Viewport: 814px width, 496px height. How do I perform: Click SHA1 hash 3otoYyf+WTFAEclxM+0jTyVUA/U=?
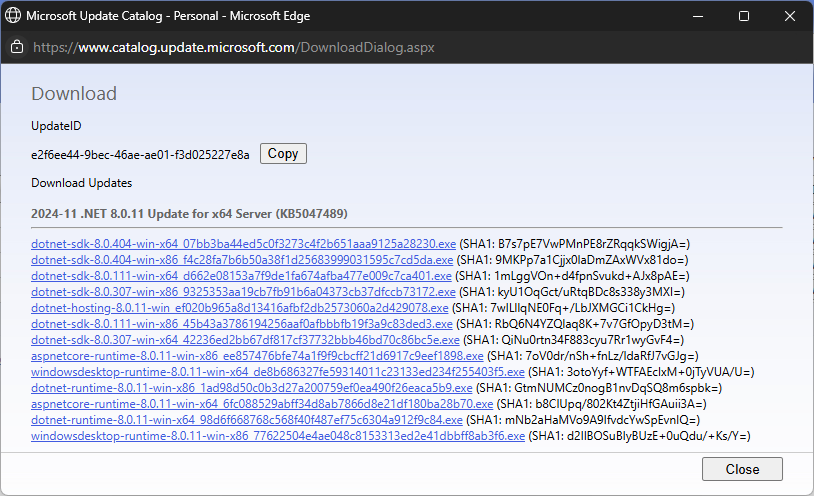658,372
